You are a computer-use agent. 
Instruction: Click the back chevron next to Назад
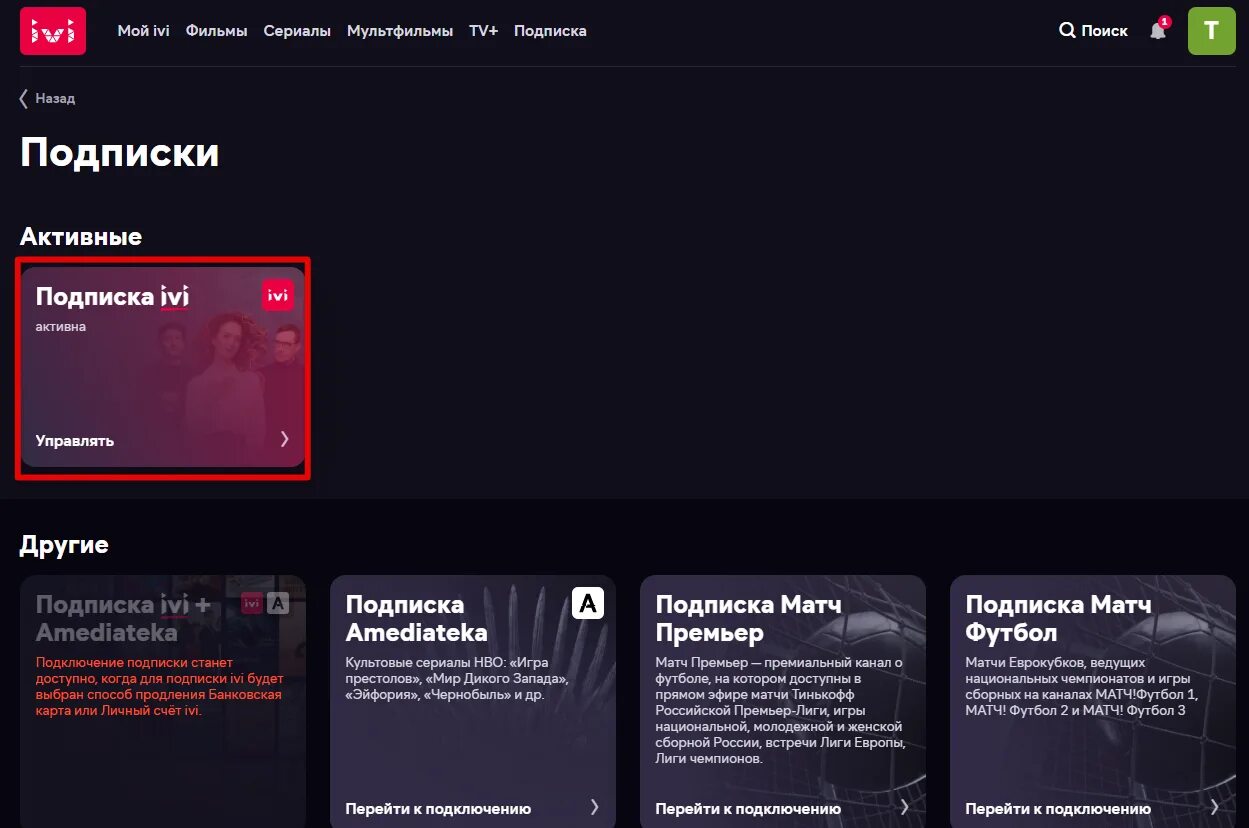(24, 98)
